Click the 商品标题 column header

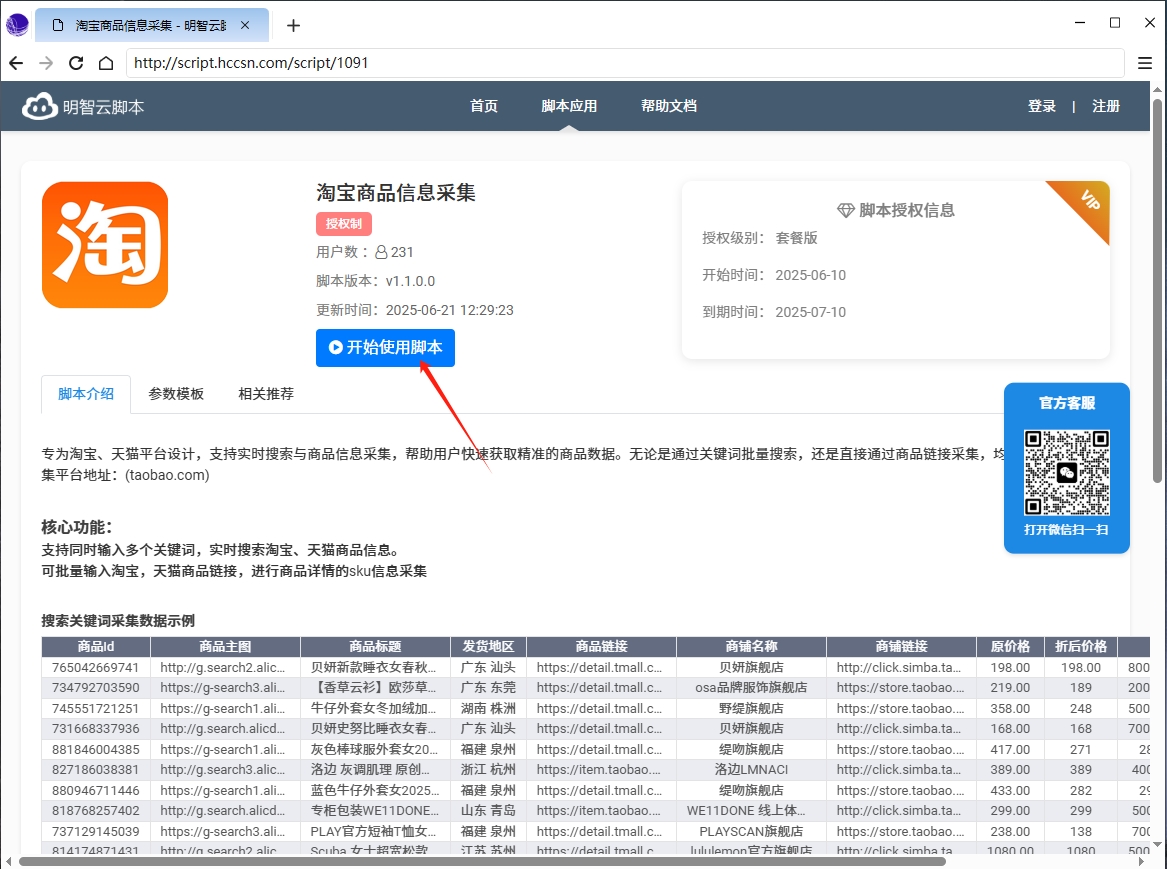point(375,647)
